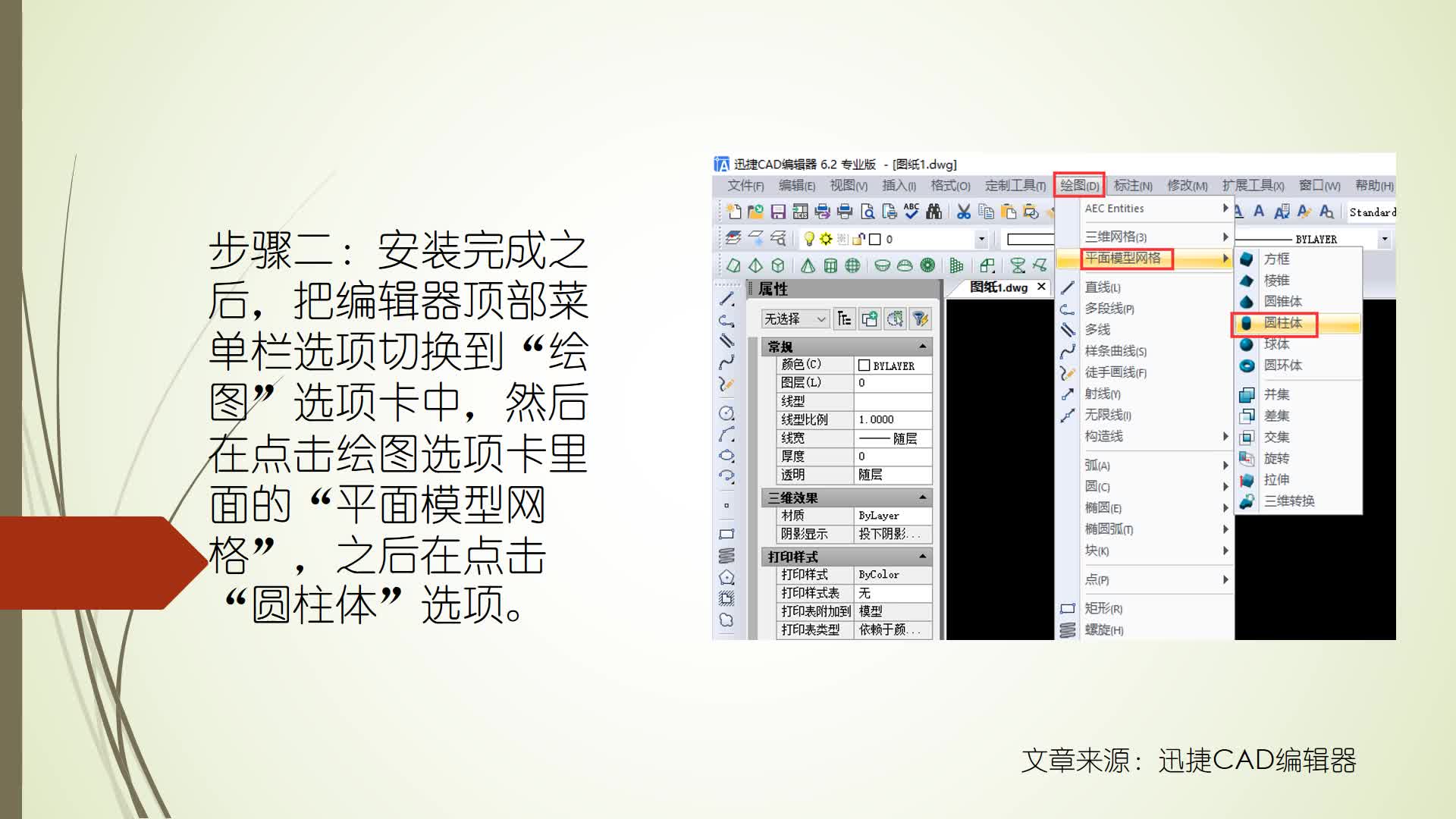Toggle the layer freeze sun icon
1456x819 pixels.
click(x=825, y=238)
